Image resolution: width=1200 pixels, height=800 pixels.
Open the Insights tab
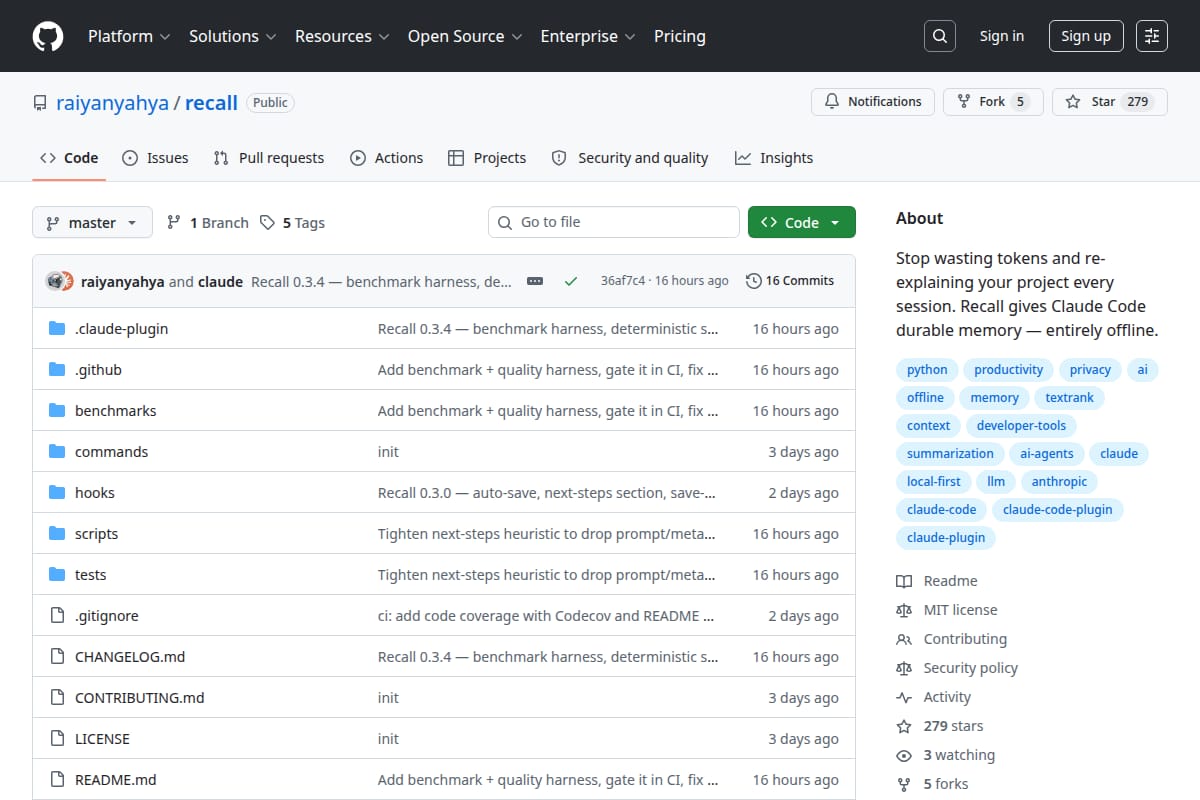pyautogui.click(x=774, y=158)
